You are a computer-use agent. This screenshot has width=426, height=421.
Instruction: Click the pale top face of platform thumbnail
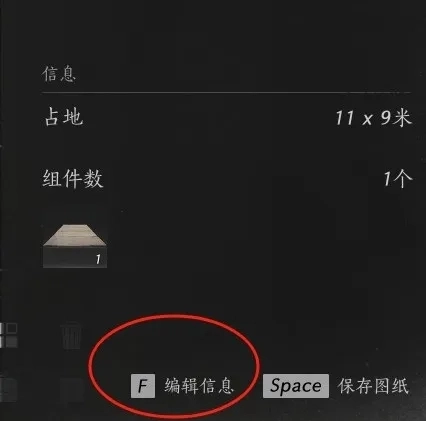(x=75, y=235)
